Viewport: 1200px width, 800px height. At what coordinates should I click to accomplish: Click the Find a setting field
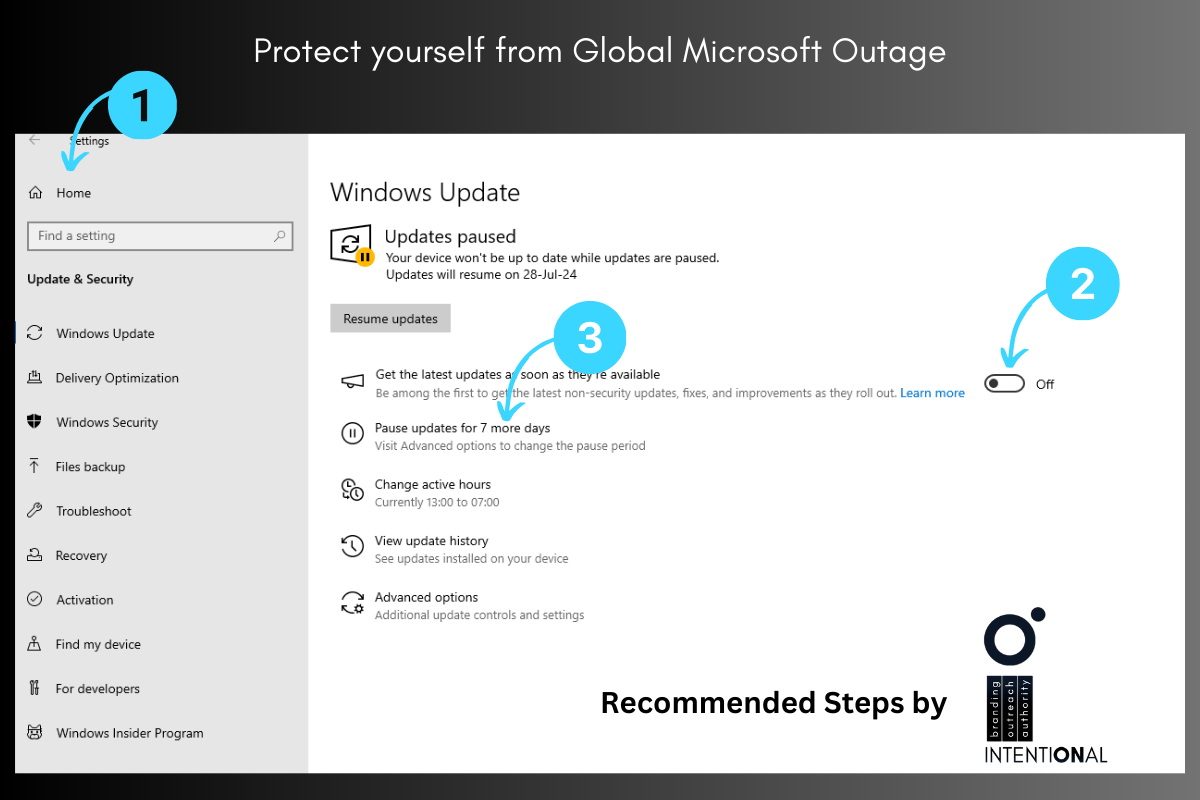coord(160,236)
